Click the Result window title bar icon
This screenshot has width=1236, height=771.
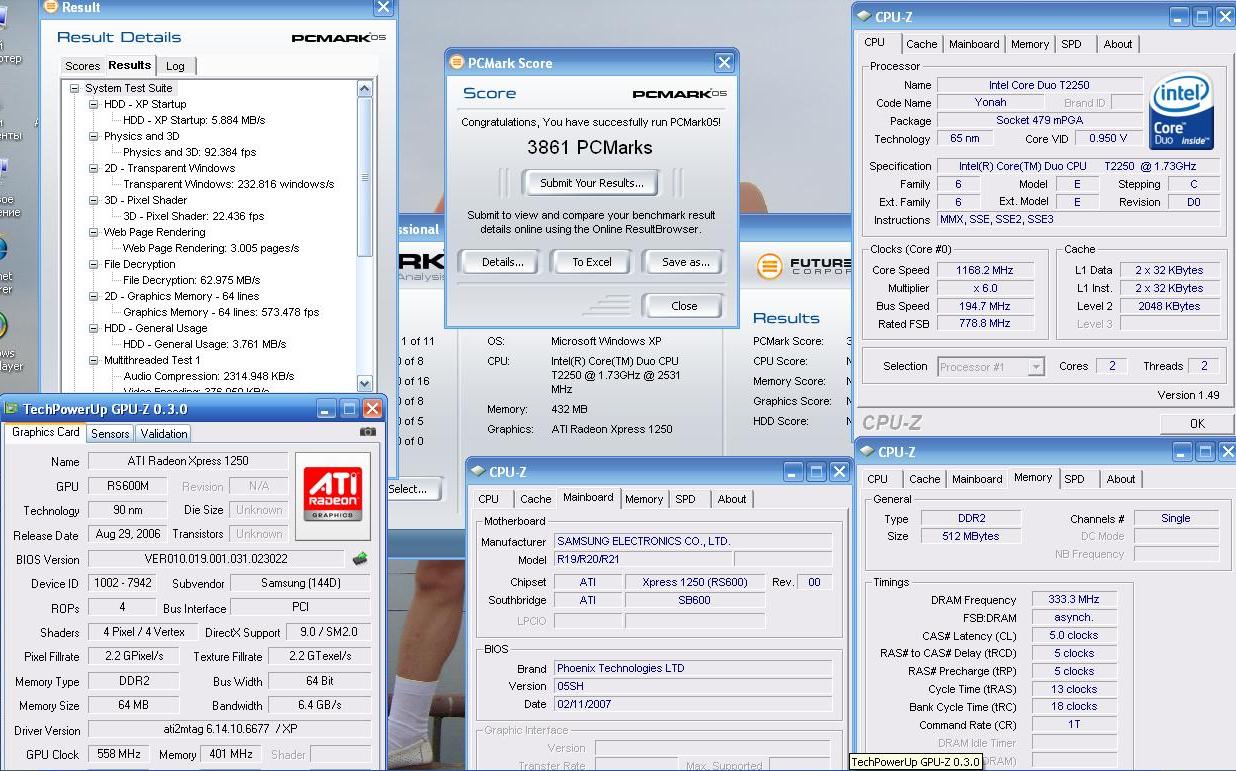point(50,7)
